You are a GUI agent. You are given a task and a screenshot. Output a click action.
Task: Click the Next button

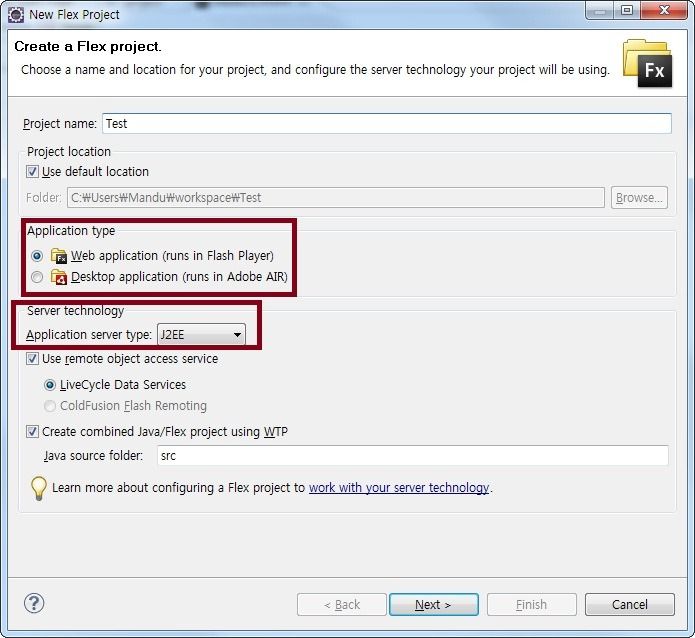click(434, 605)
